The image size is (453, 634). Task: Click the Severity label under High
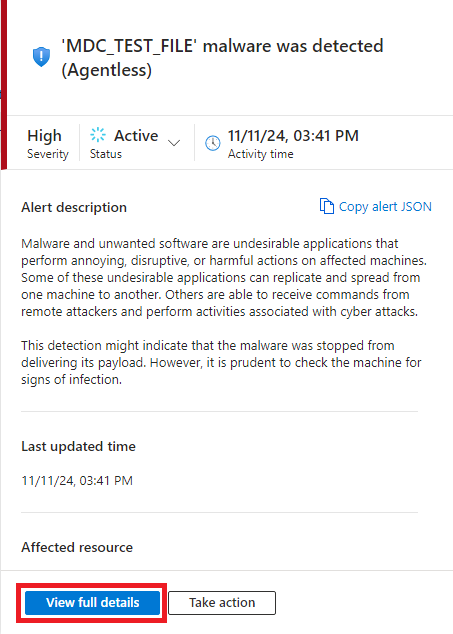48,154
